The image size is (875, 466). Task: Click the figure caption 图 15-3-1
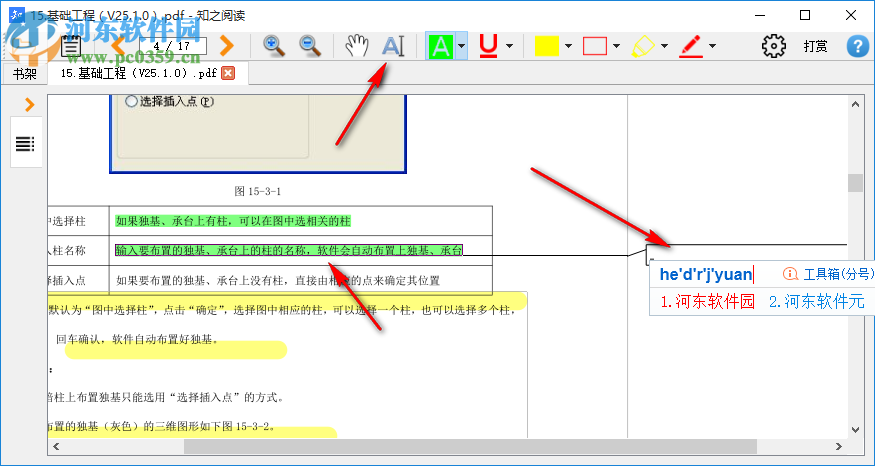(258, 191)
